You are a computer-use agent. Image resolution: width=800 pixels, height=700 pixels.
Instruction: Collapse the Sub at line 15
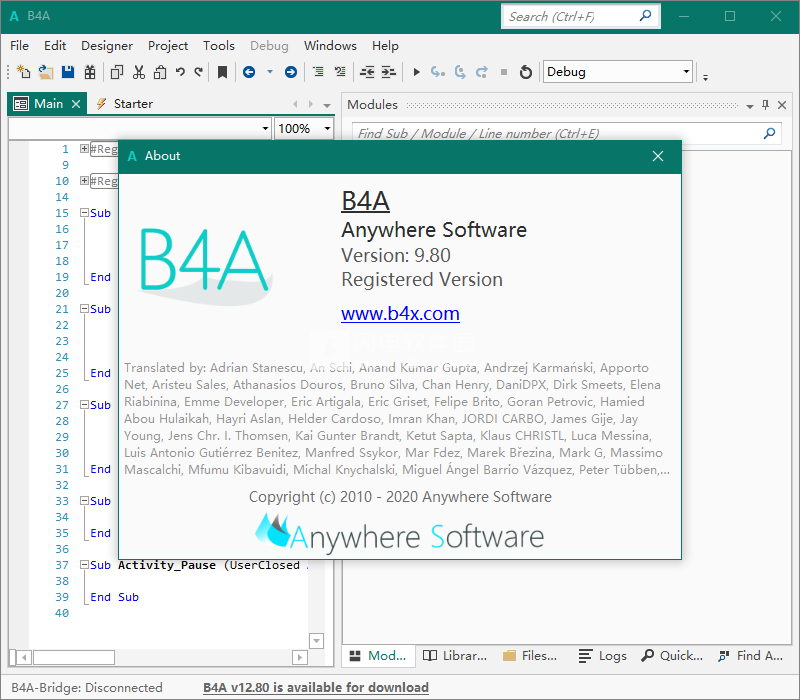pos(84,212)
